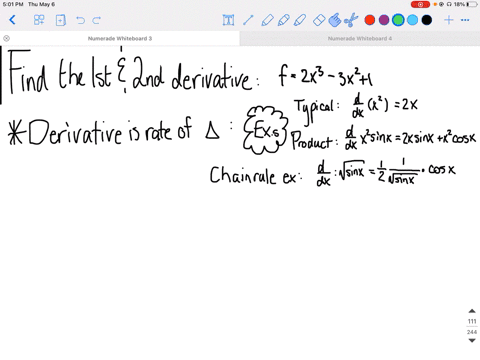480x360 pixels.
Task: Open the plus add-content menu
Action: point(449,20)
